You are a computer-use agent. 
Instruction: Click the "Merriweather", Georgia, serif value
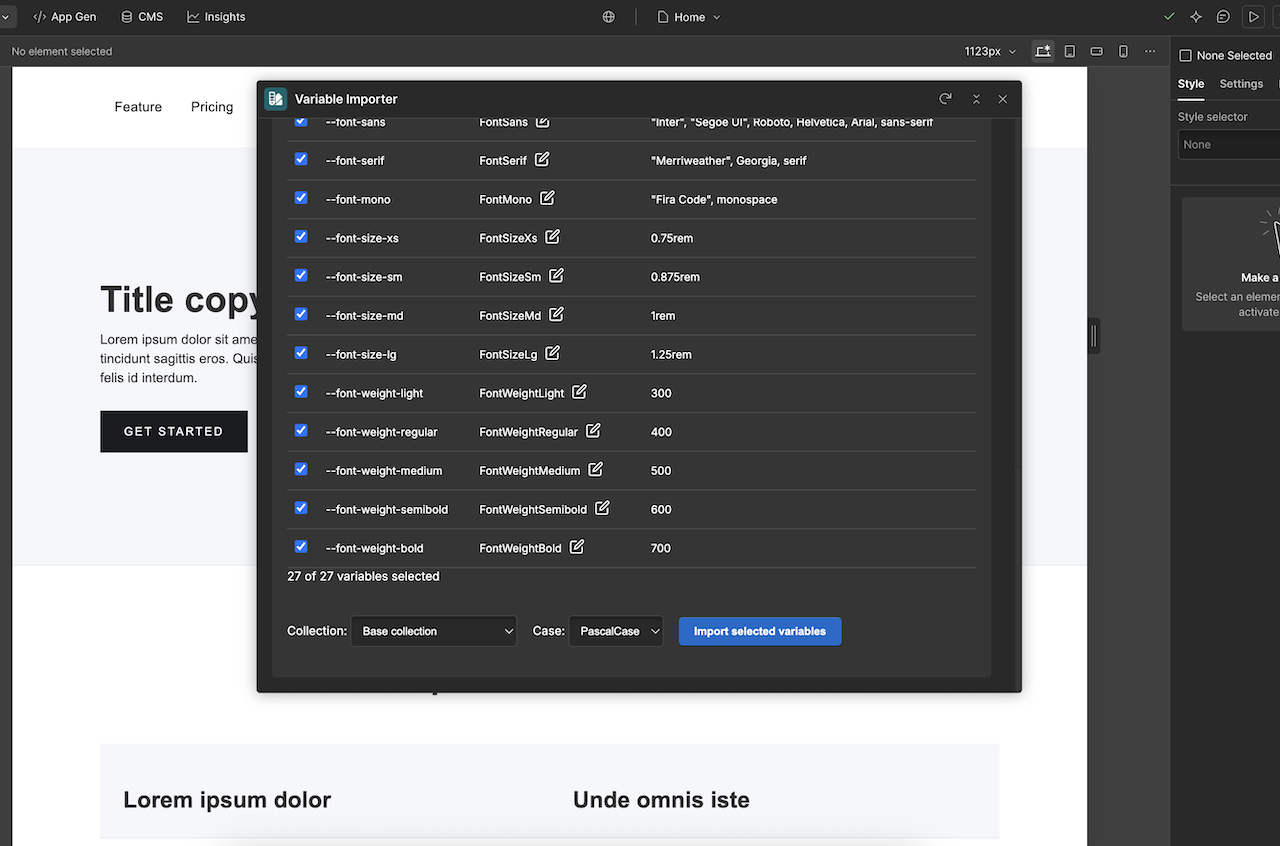tap(729, 160)
